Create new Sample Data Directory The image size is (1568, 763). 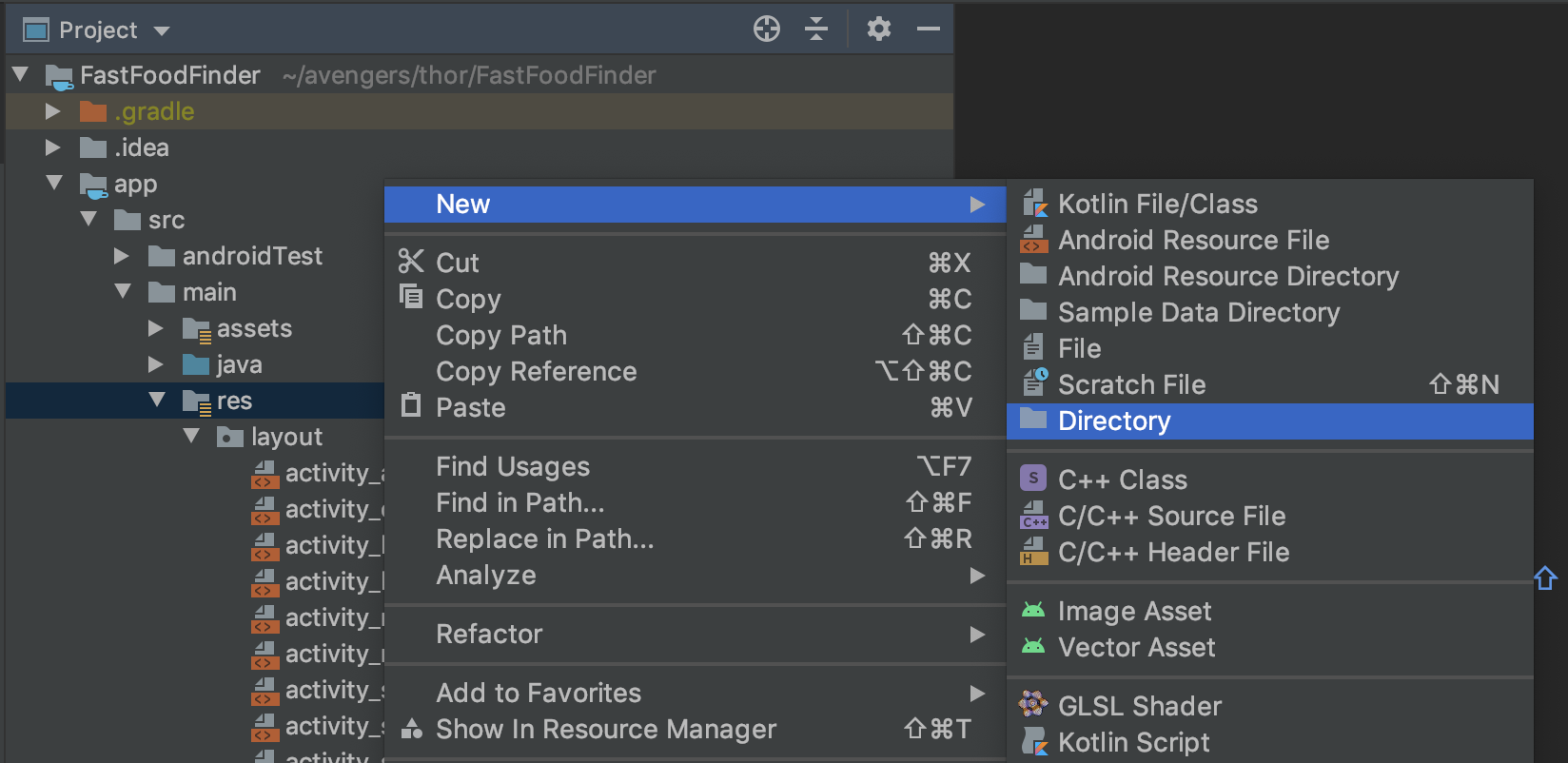tap(1270, 312)
